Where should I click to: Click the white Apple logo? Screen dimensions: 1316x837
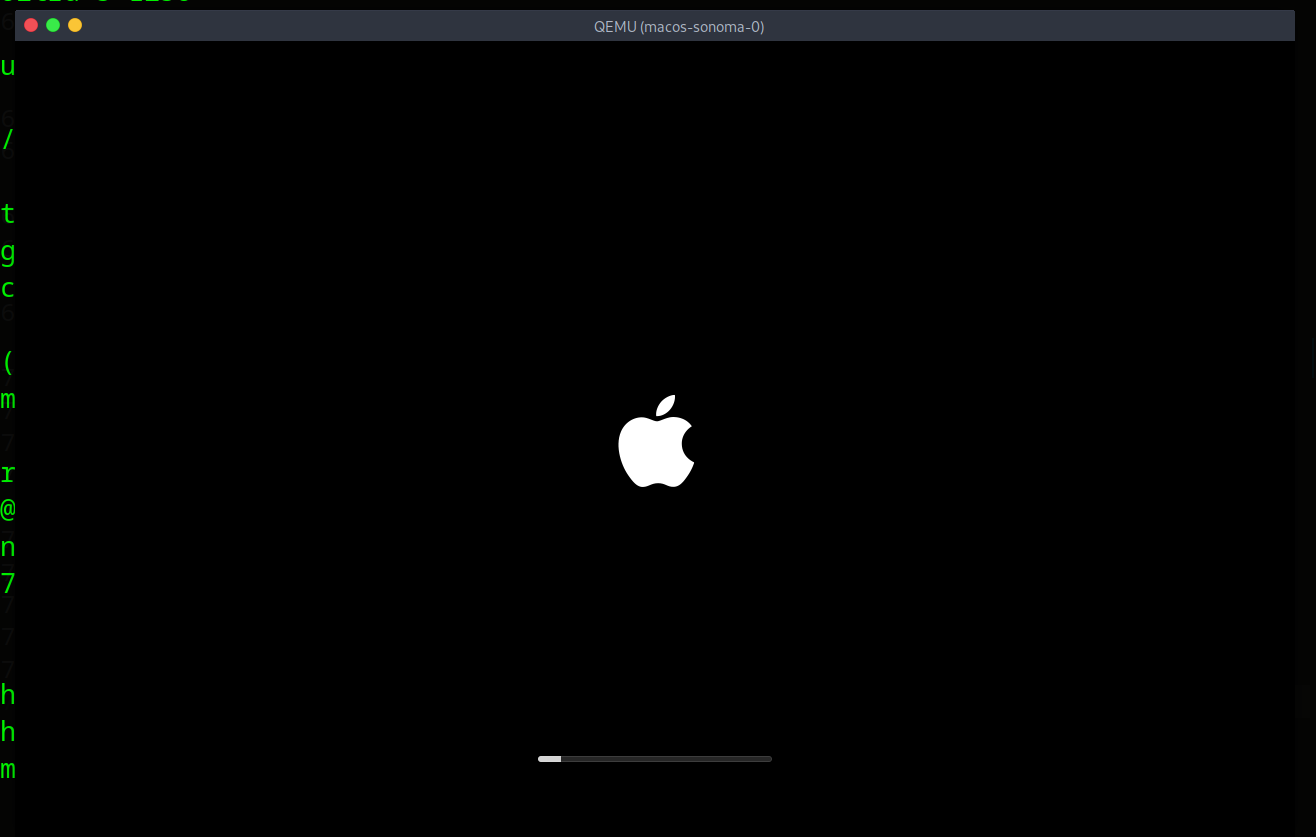point(656,441)
